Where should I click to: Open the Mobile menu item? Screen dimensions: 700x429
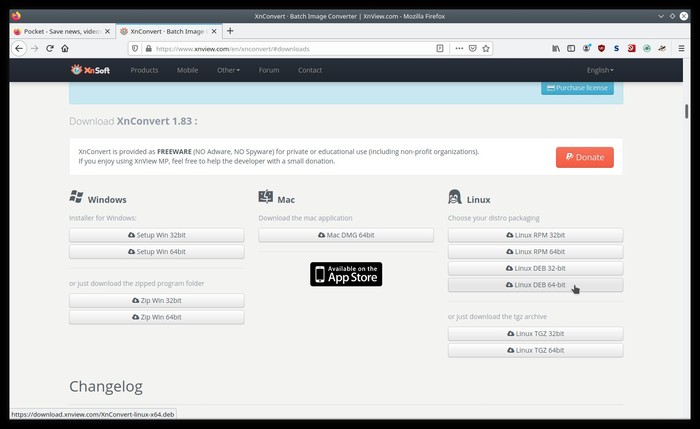188,70
